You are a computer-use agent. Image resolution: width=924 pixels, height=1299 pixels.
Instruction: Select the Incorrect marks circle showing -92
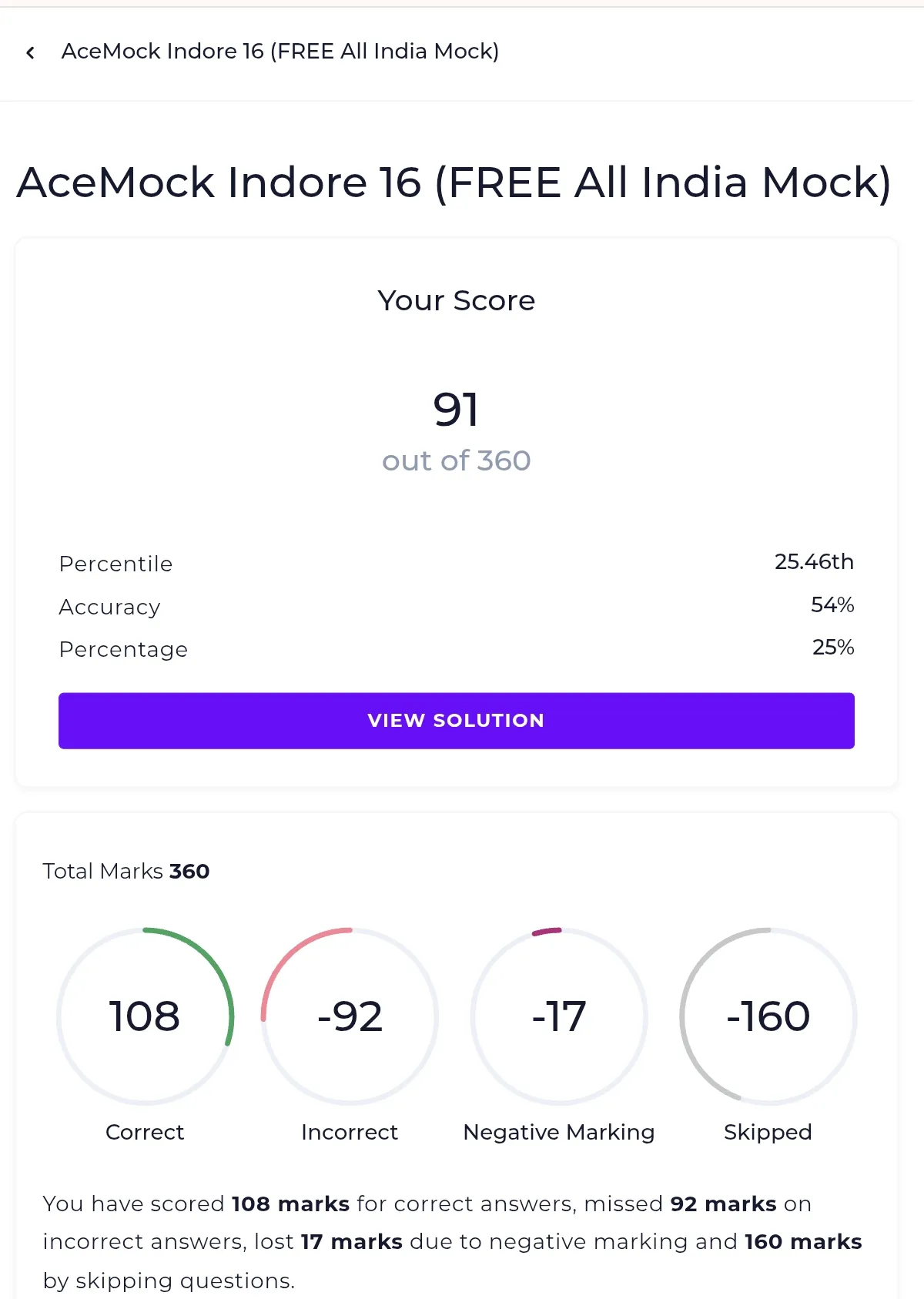tap(350, 1016)
